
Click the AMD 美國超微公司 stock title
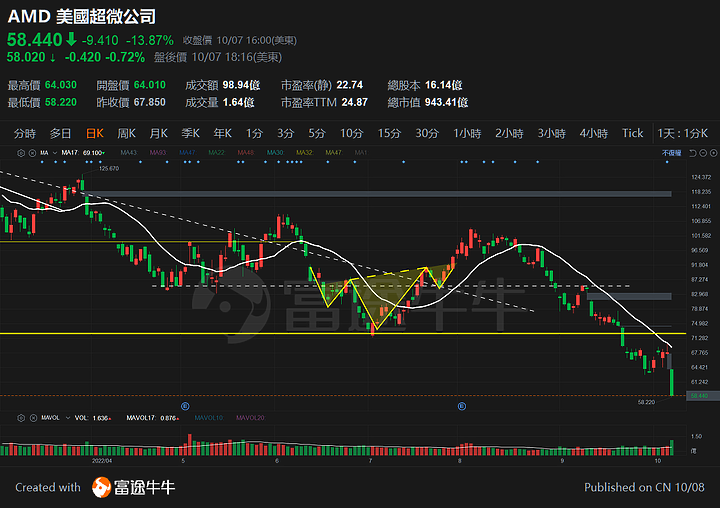[x=82, y=17]
